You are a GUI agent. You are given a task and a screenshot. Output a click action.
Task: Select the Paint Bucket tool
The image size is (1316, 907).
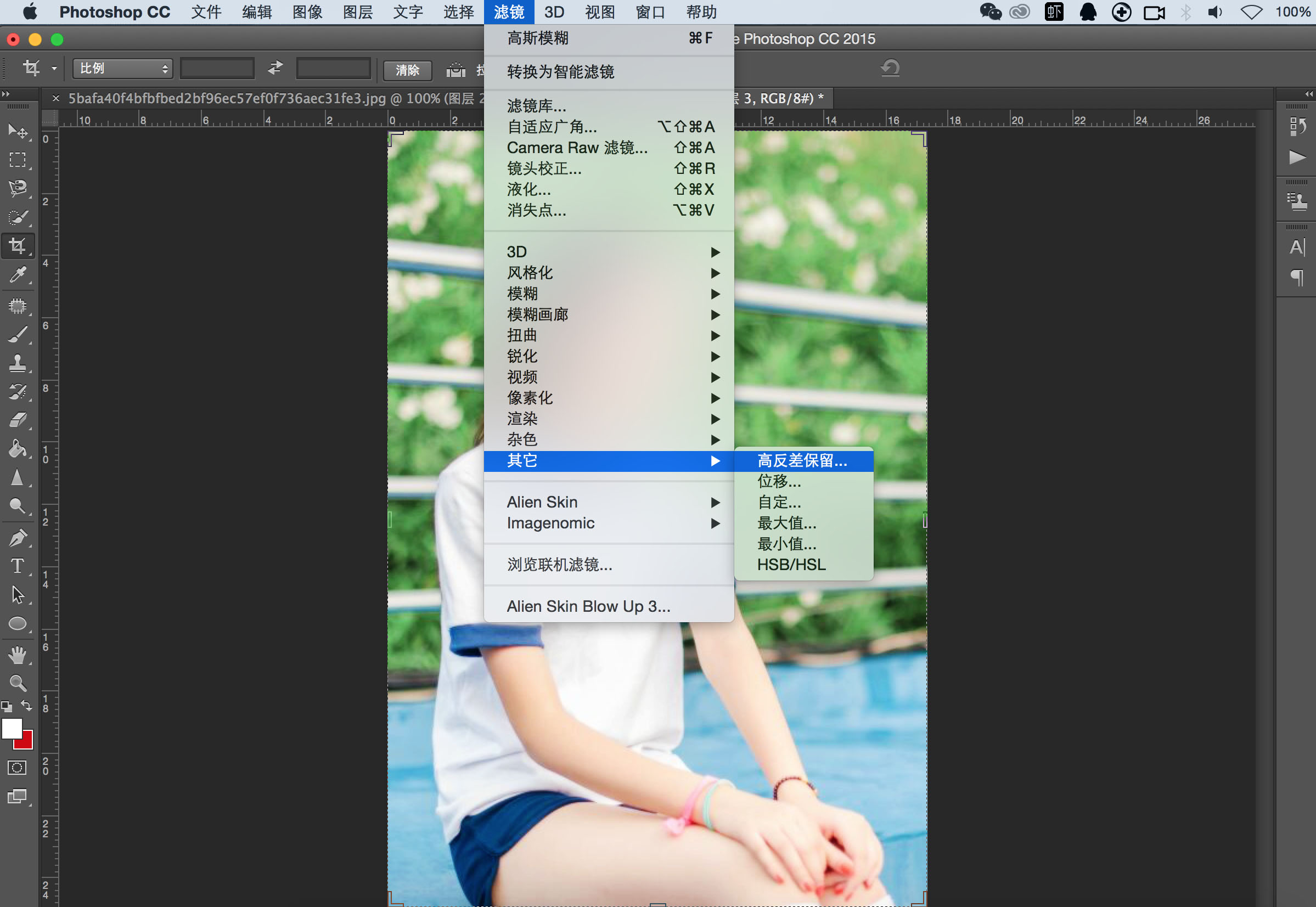click(18, 449)
